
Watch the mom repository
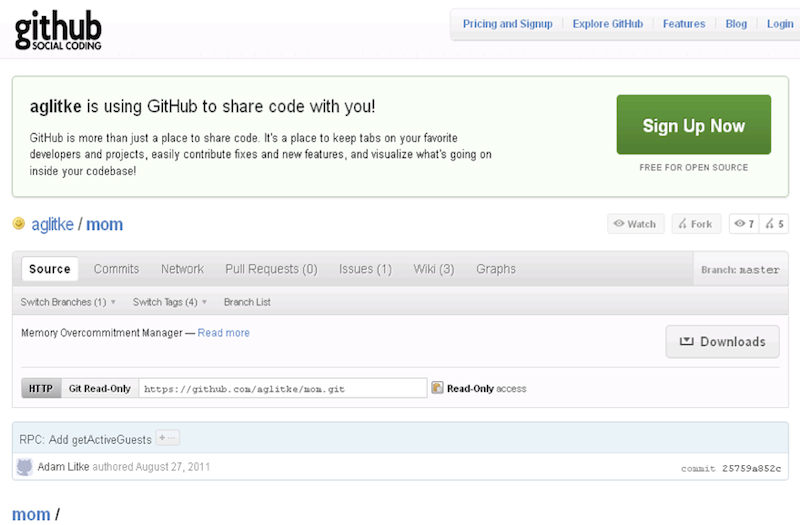click(x=635, y=224)
